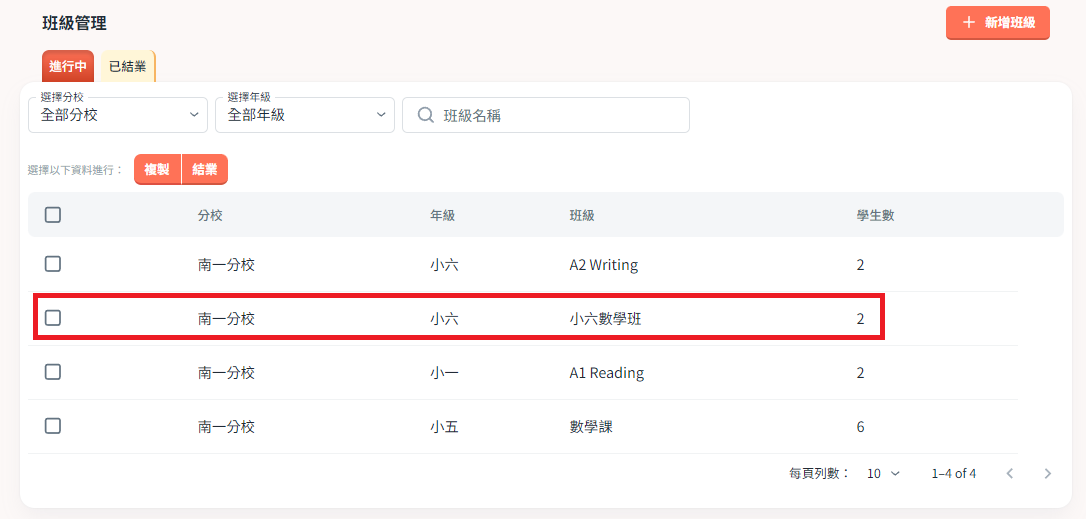Screen dimensions: 1086x519
Task: Go to next page arrow
Action: [x=1048, y=474]
